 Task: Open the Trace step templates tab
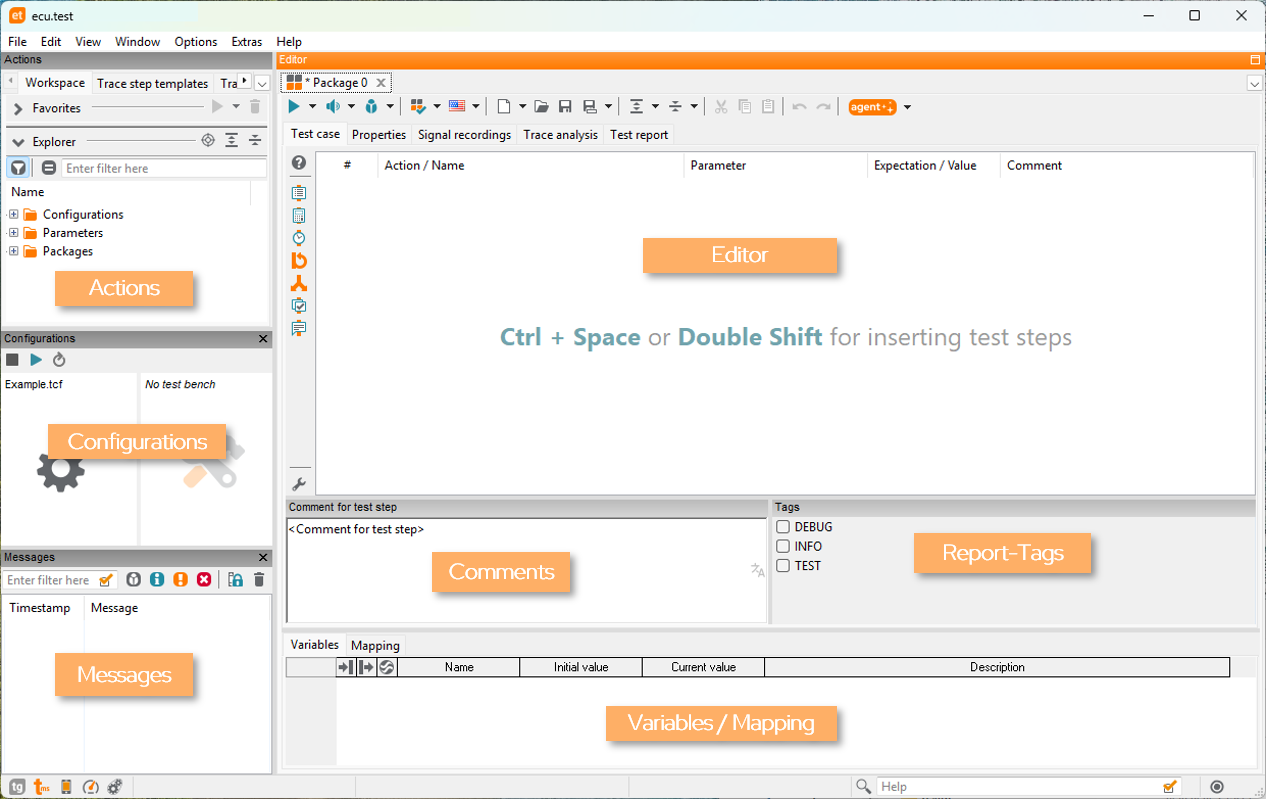(x=153, y=83)
